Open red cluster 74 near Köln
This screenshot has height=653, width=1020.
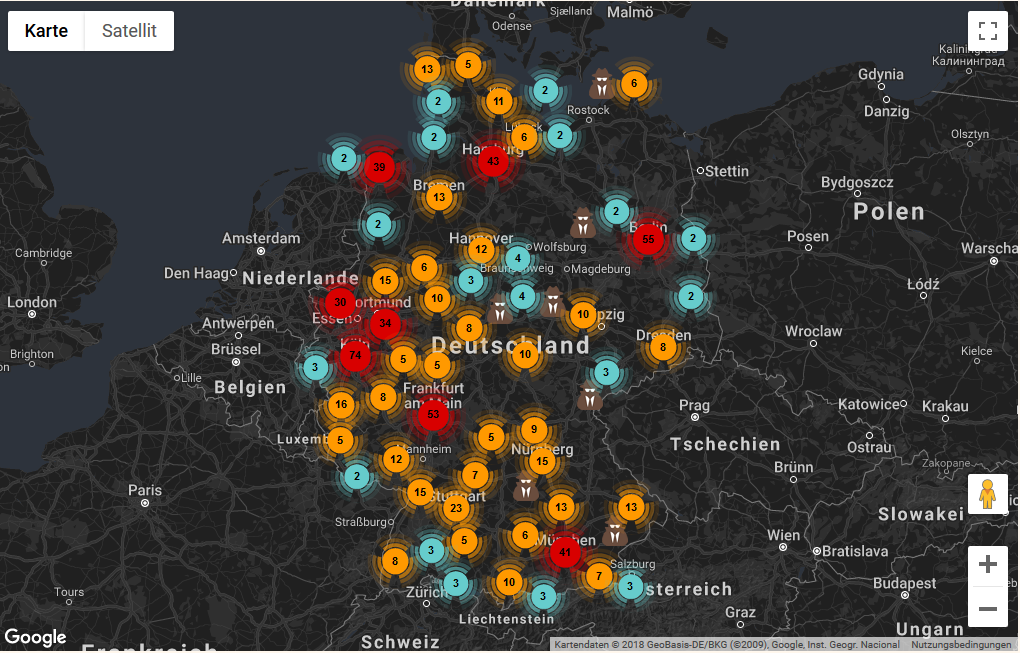[x=355, y=356]
